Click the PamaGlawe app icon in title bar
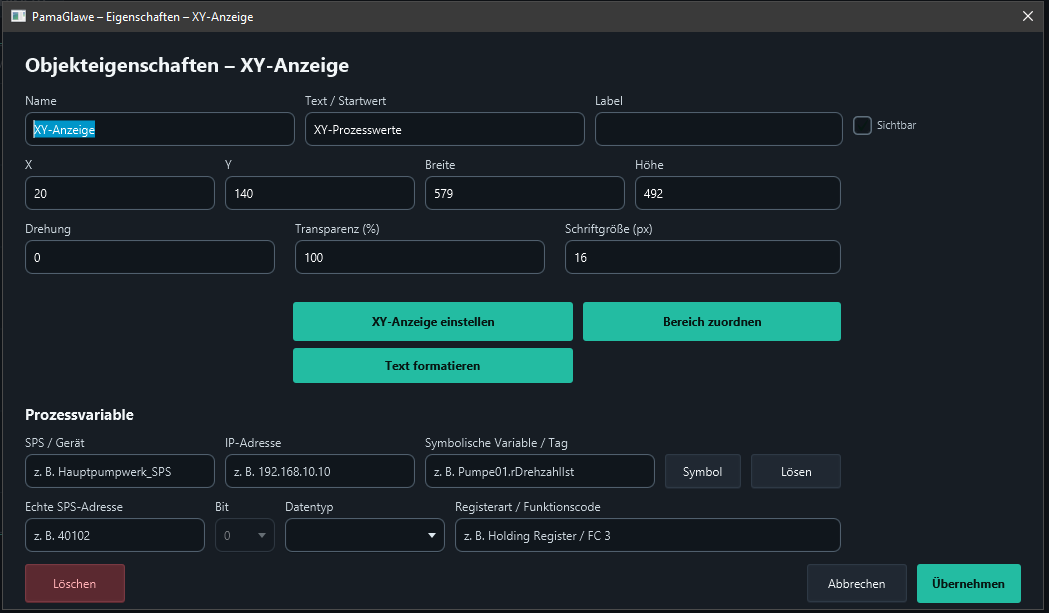1049x613 pixels. click(18, 16)
